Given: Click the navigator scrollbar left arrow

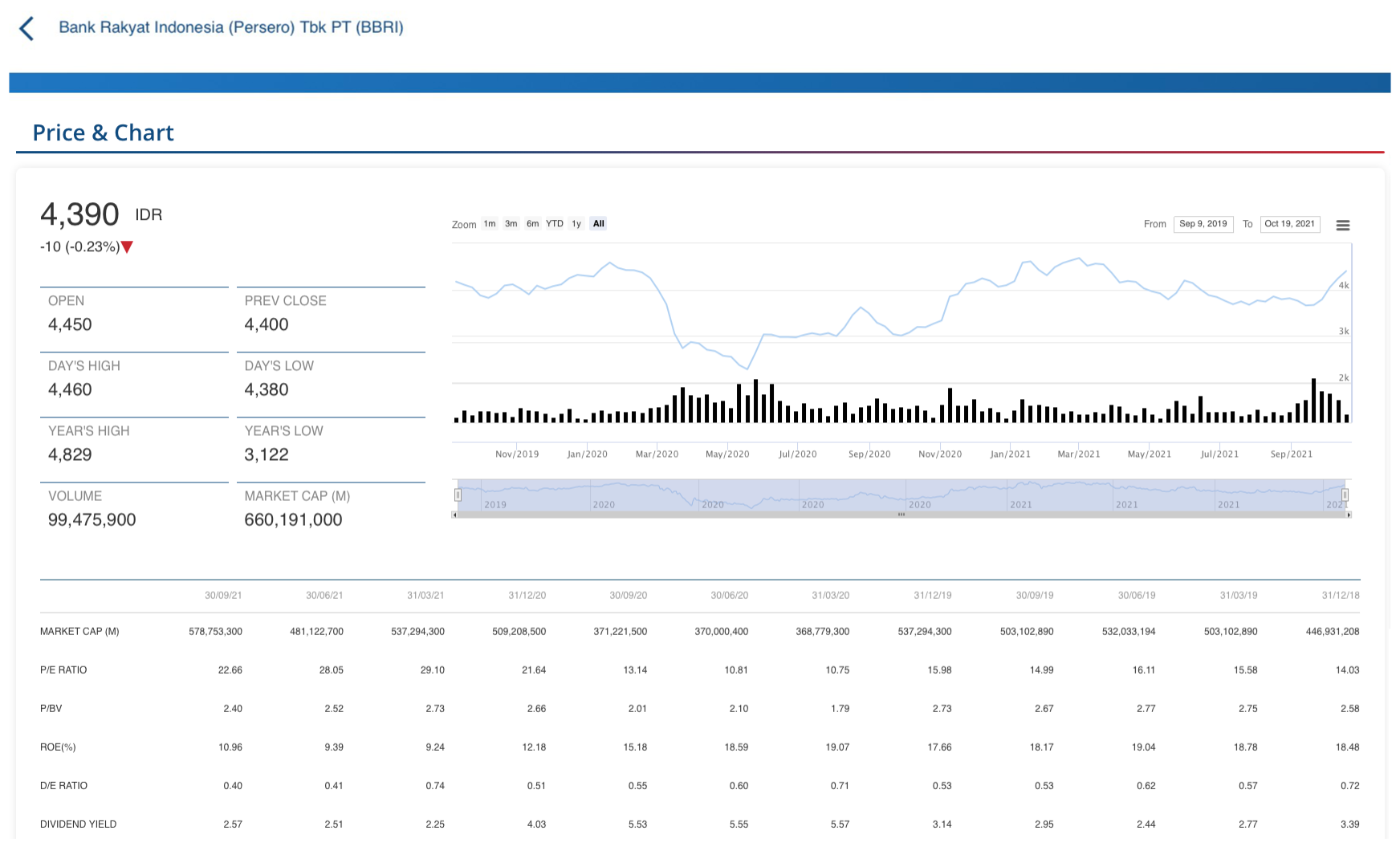Looking at the screenshot, I should (x=454, y=515).
